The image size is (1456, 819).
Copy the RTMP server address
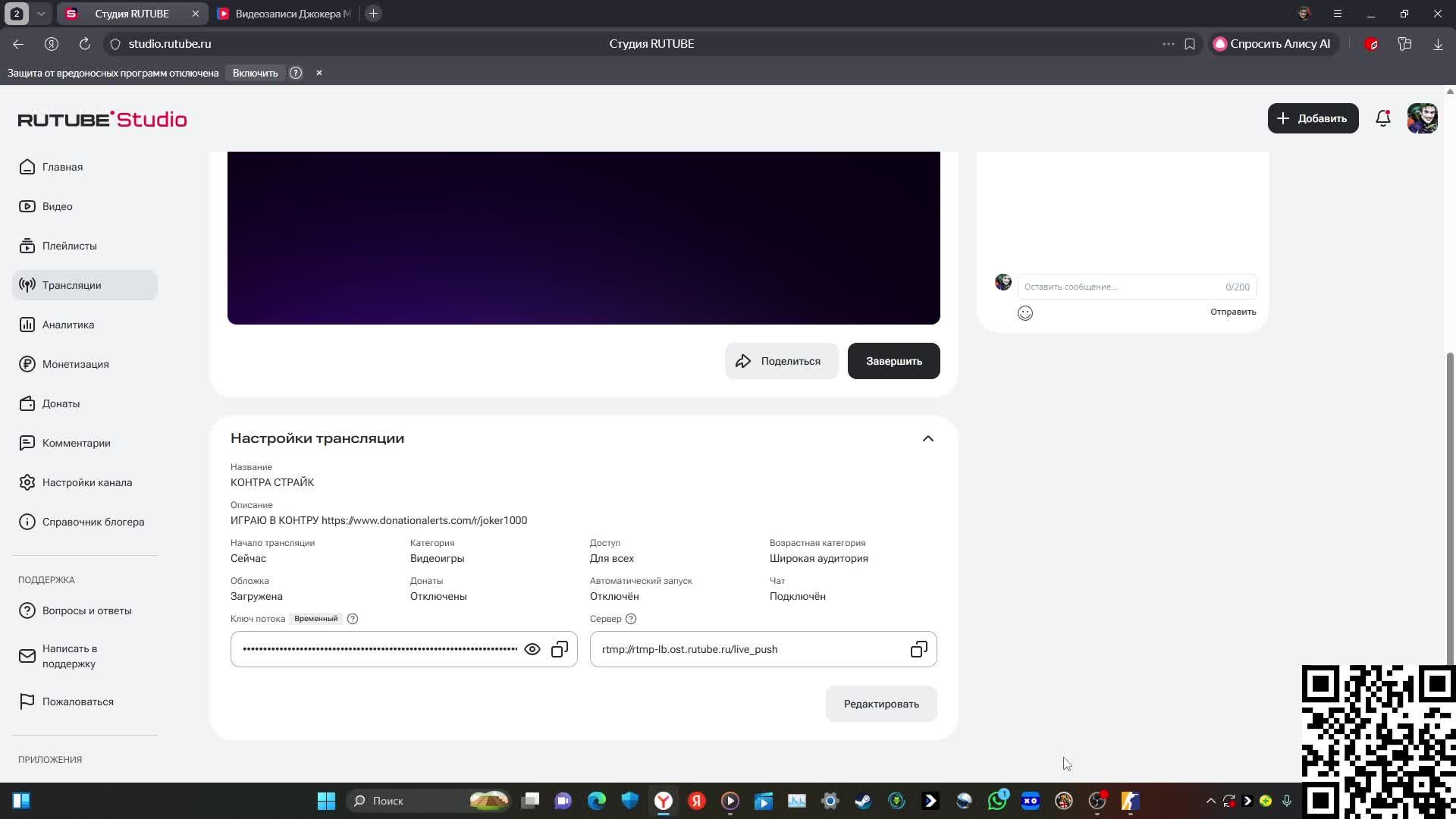[x=918, y=650]
